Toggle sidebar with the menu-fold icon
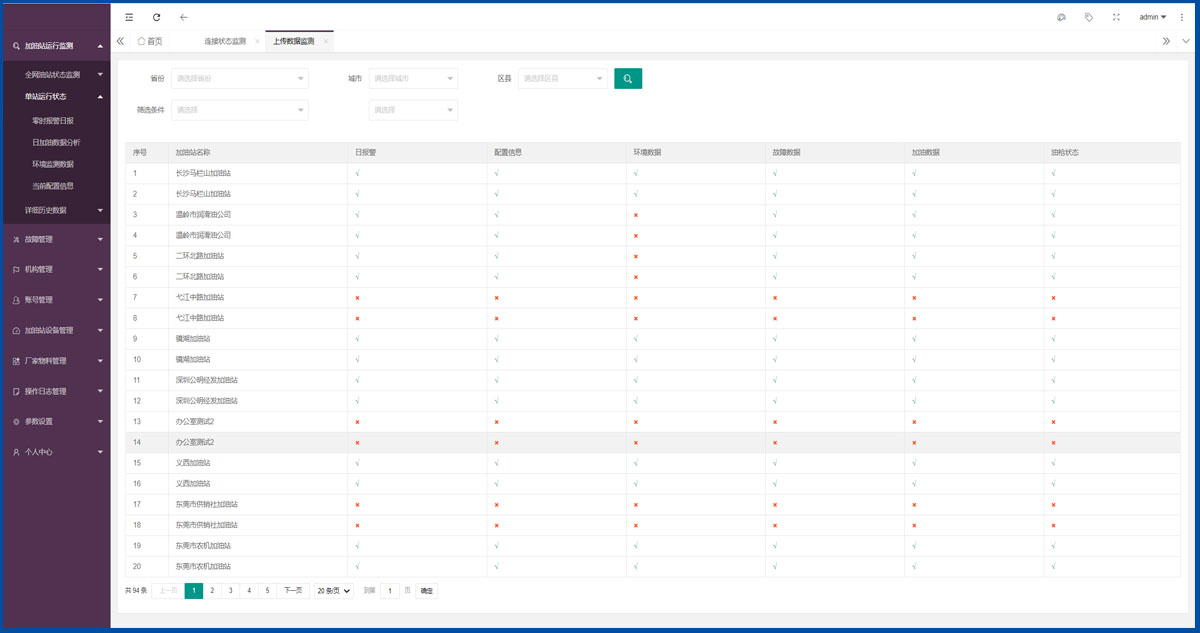This screenshot has height=633, width=1200. point(129,17)
